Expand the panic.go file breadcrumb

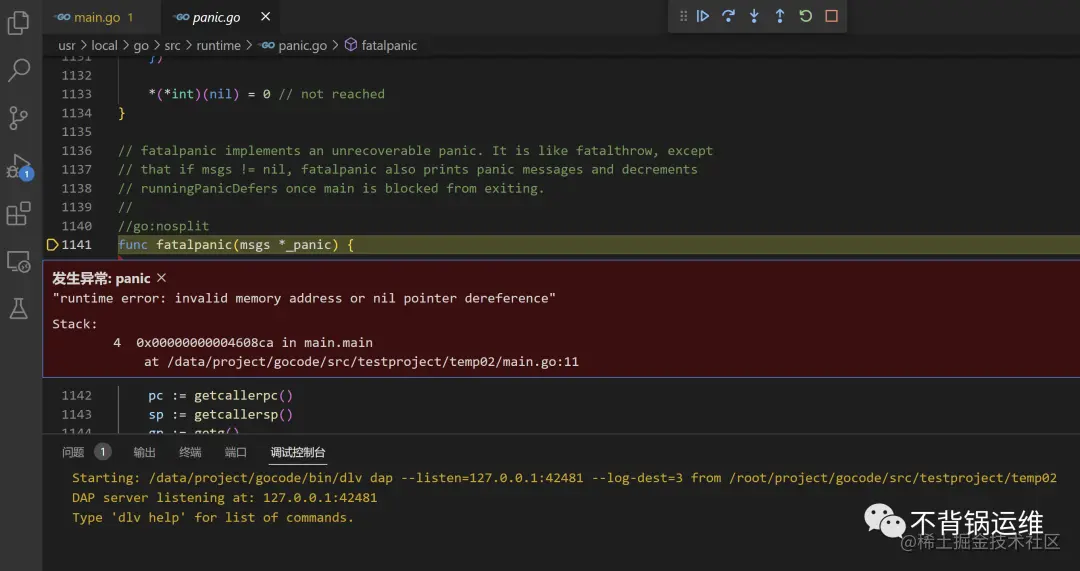pos(302,45)
